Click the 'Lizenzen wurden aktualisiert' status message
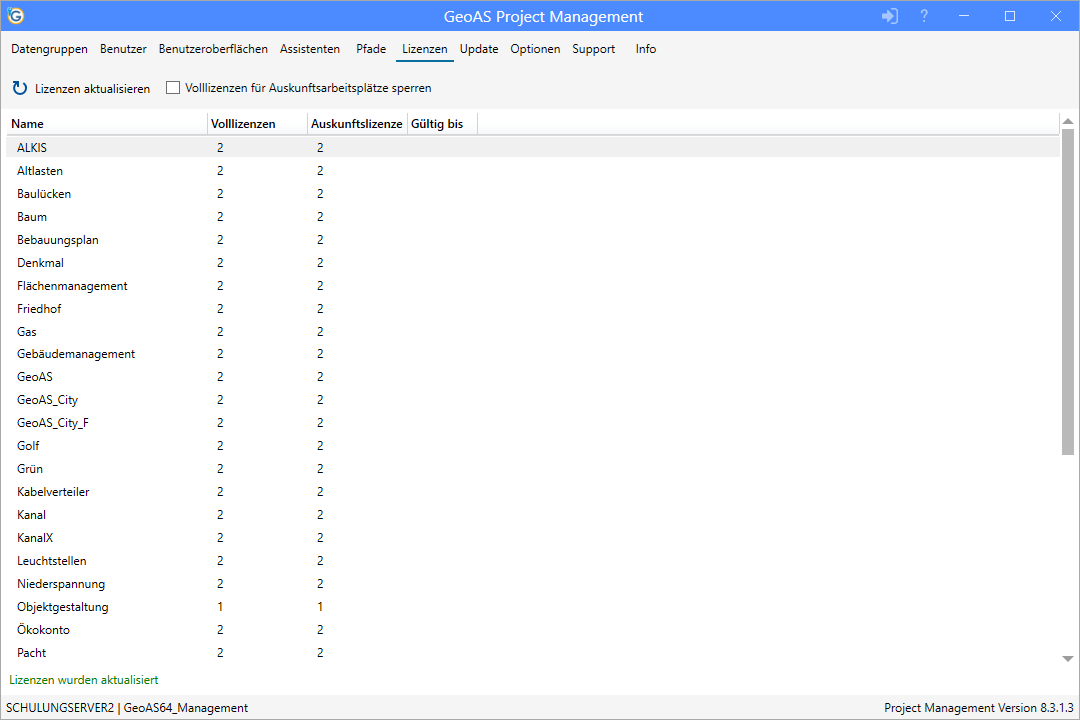 (x=83, y=680)
